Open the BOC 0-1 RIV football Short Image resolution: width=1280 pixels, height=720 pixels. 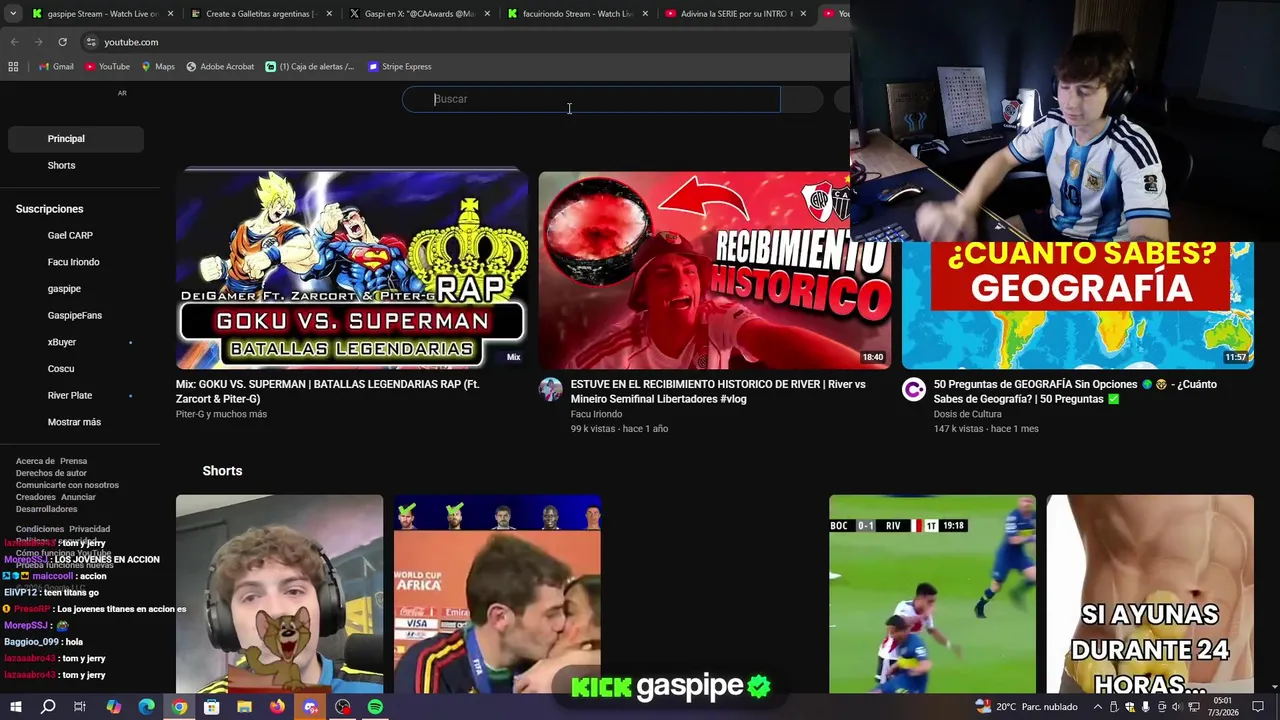point(932,594)
